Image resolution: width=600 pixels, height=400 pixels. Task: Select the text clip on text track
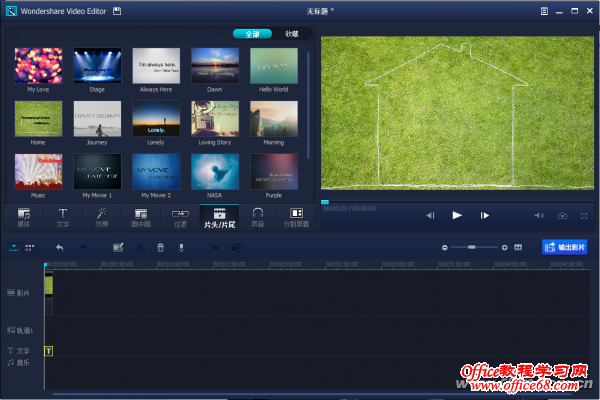pos(49,351)
